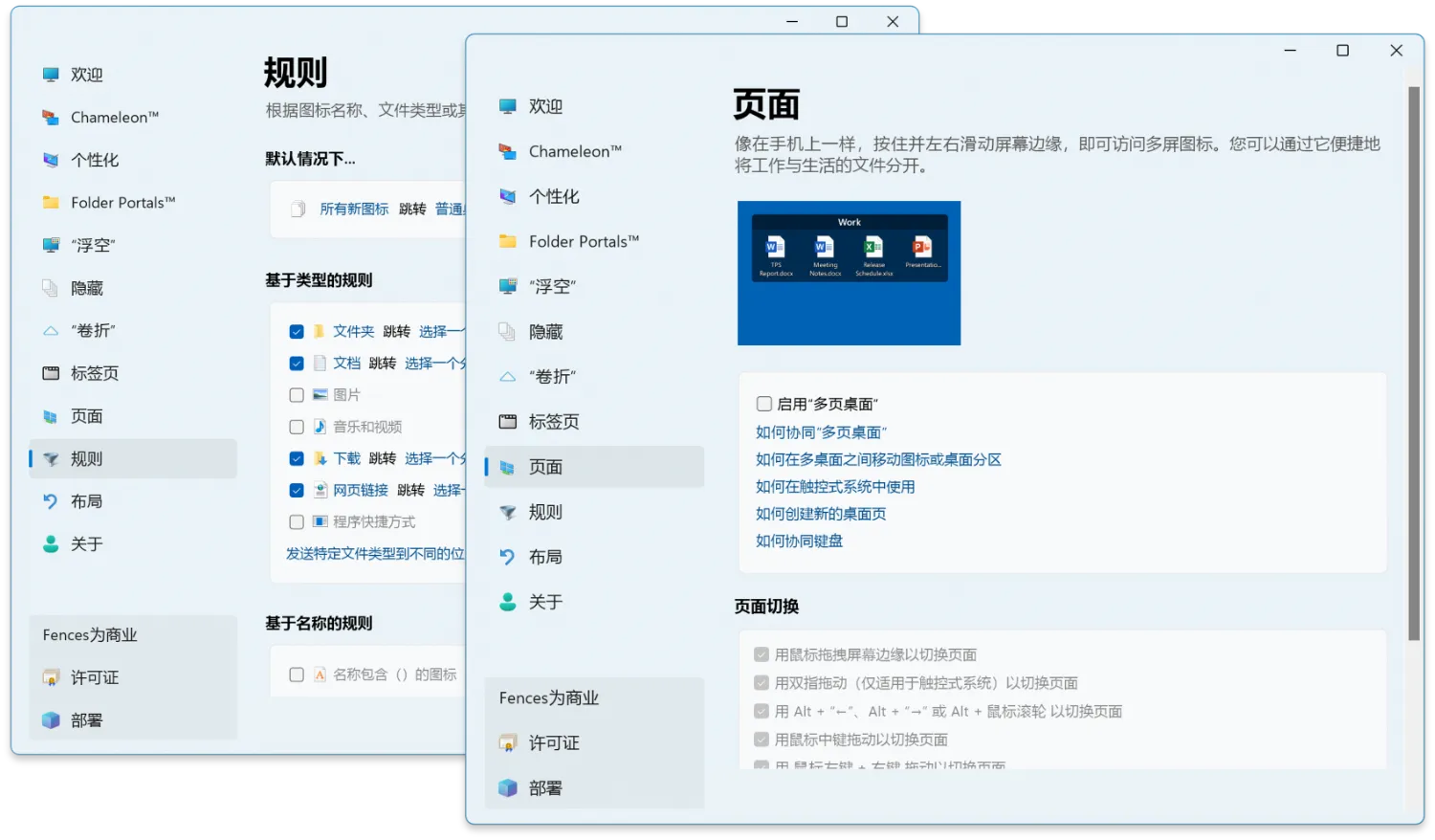Open Folder Portals folder icon in front sidebar
The width and height of the screenshot is (1435, 840).
point(507,241)
